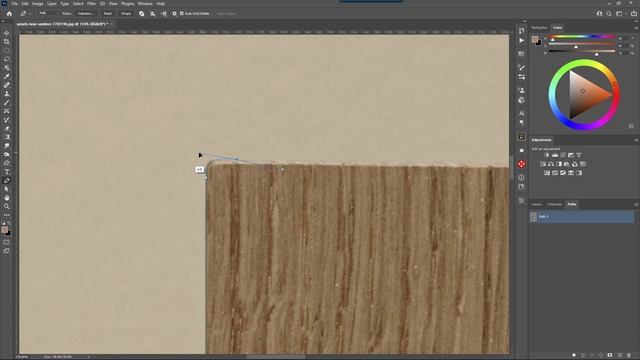Switch to the Navigator tab
The width and height of the screenshot is (640, 360).
point(539,28)
